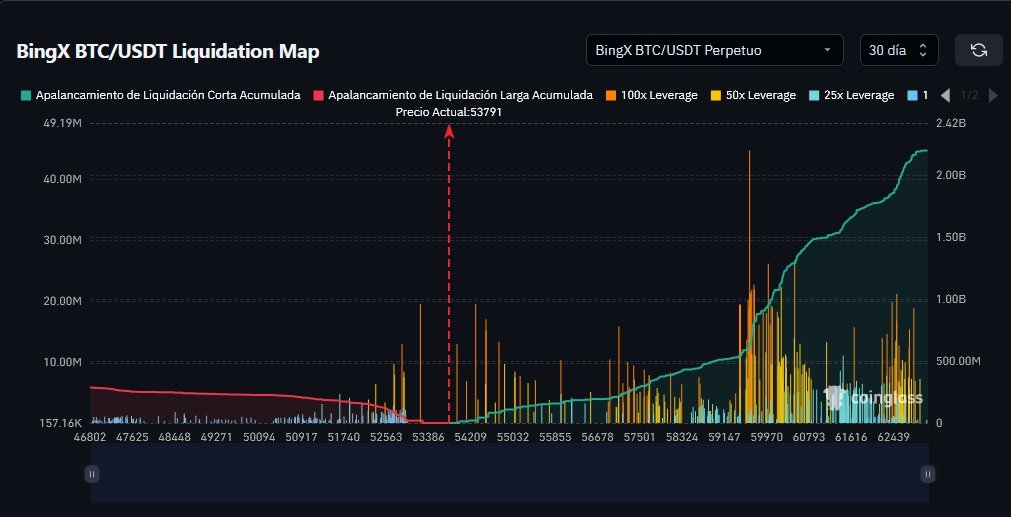
Task: Toggle the 50x Leverage legend entry
Action: [753, 95]
